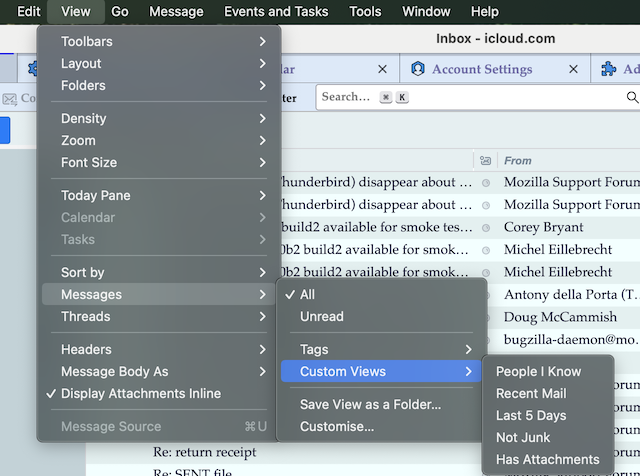Toggle Display Attachments Inline option
Image resolution: width=640 pixels, height=476 pixels.
159,394
